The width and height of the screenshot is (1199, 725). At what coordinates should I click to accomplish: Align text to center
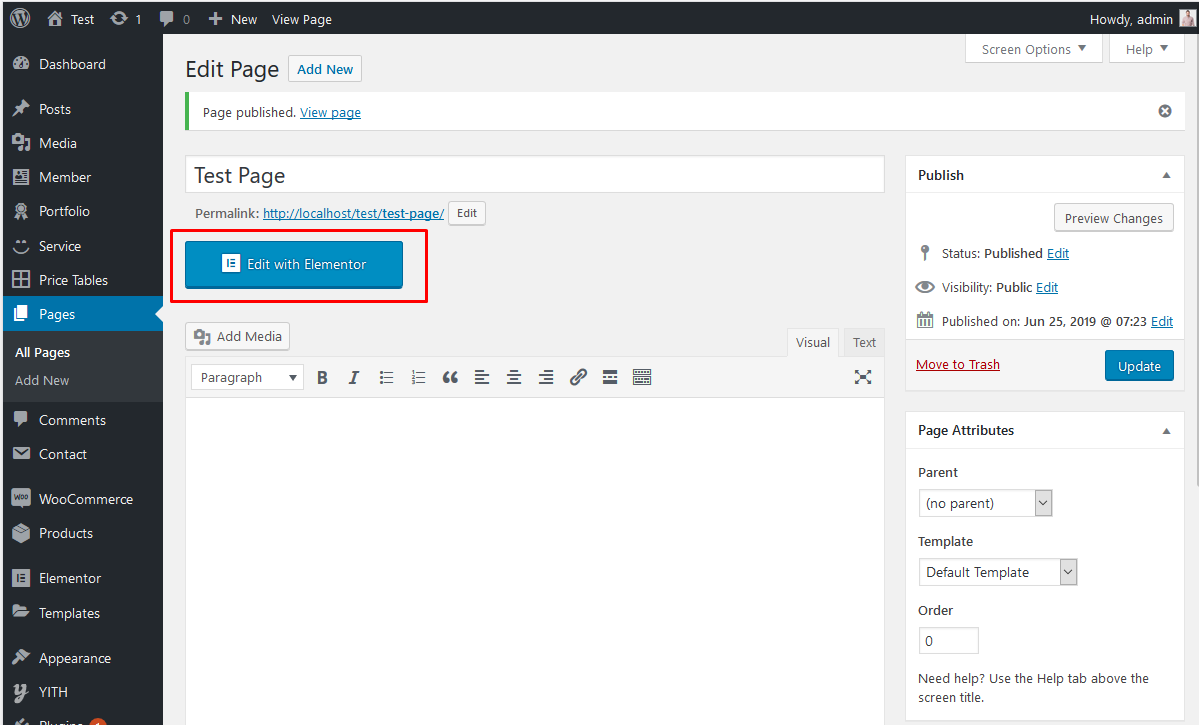[514, 377]
